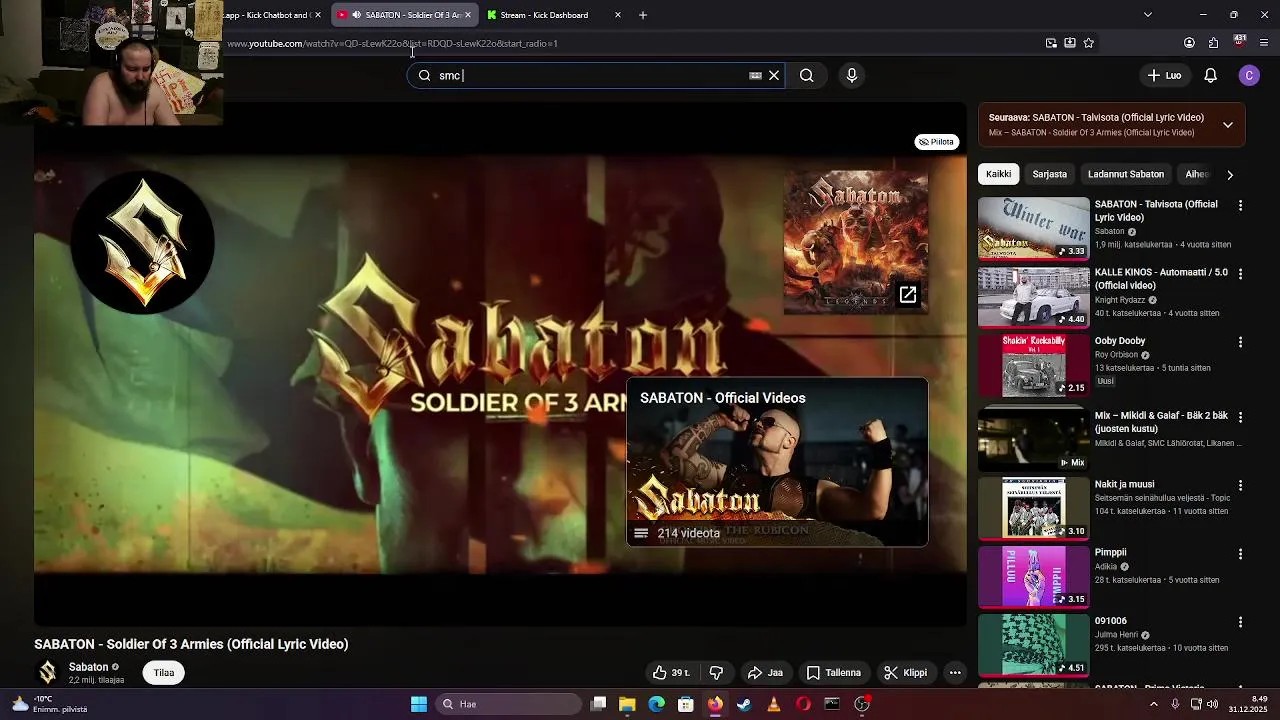Open the SABATON - Official Videos playlist card

pyautogui.click(x=777, y=462)
